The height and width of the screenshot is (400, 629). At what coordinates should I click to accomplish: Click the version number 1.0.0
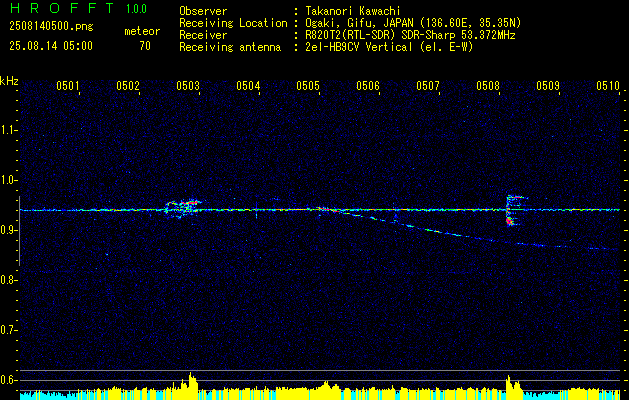136,9
